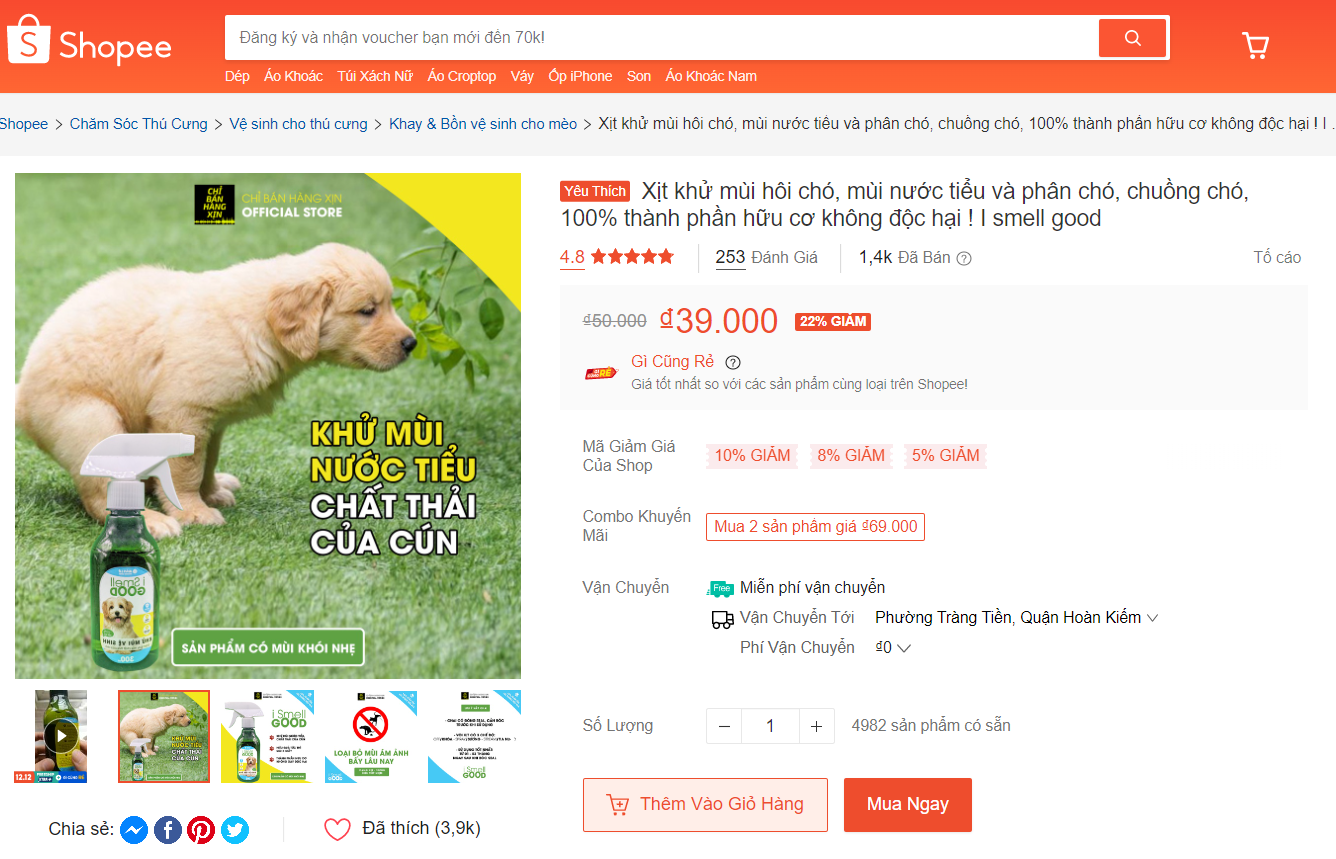Open help icon next to Gì Cũng Rẻ
Image resolution: width=1336 pixels, height=859 pixels.
[733, 362]
